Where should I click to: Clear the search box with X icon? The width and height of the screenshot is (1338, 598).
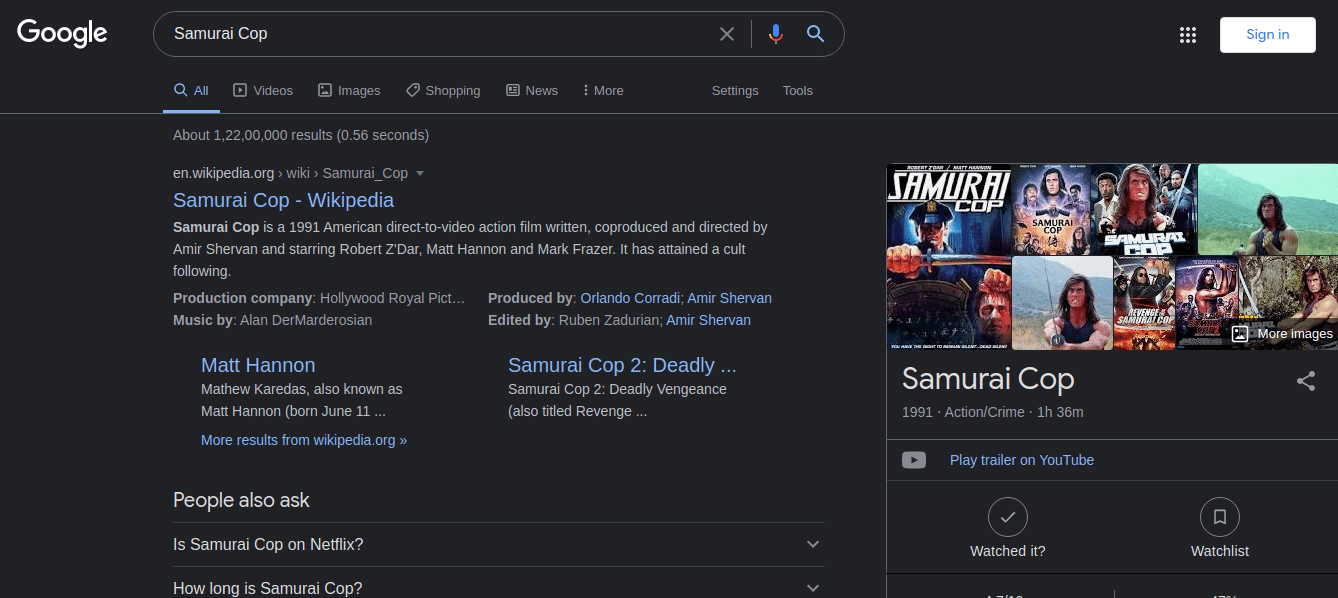coord(727,34)
